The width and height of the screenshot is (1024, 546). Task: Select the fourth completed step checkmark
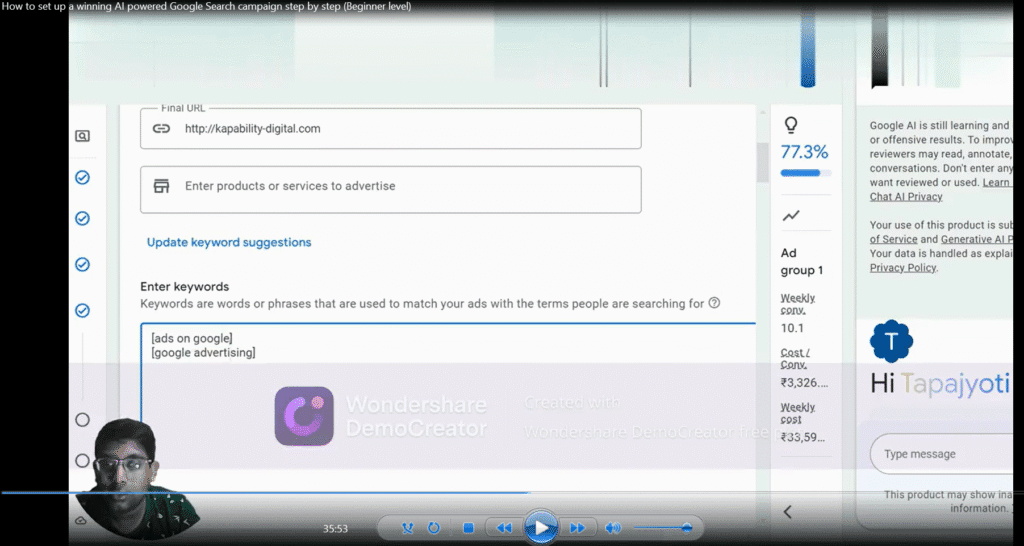pyautogui.click(x=83, y=311)
